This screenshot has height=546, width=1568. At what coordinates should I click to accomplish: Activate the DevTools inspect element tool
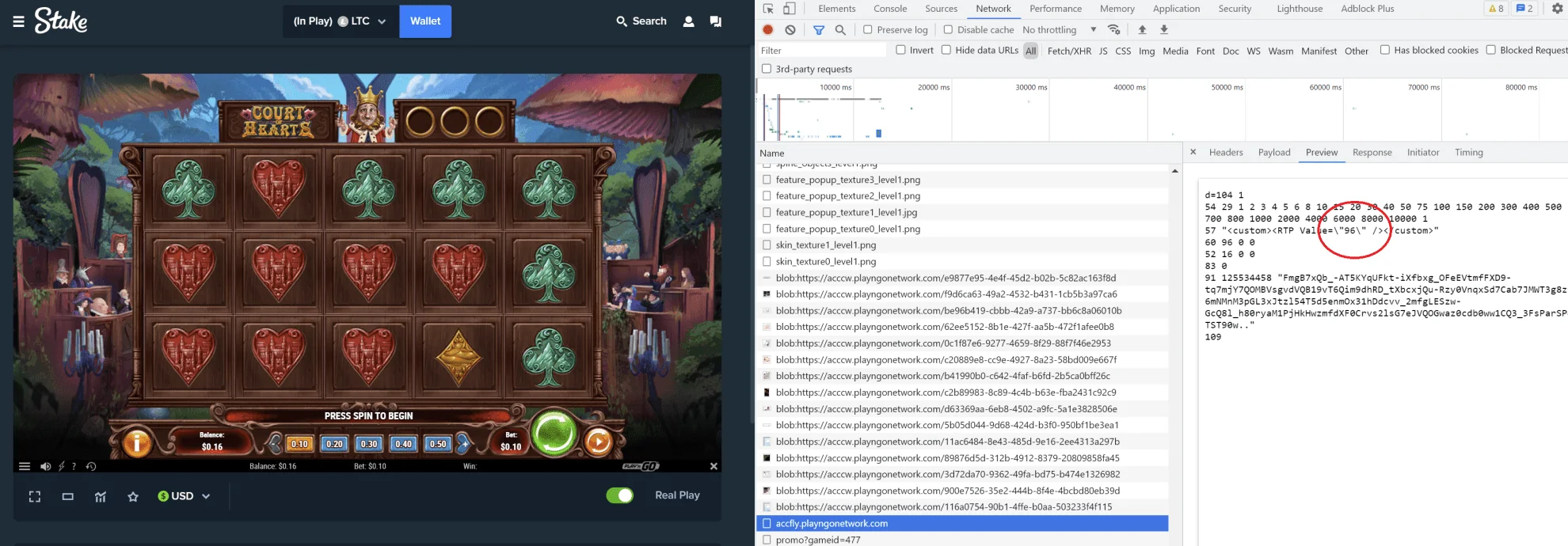click(768, 9)
